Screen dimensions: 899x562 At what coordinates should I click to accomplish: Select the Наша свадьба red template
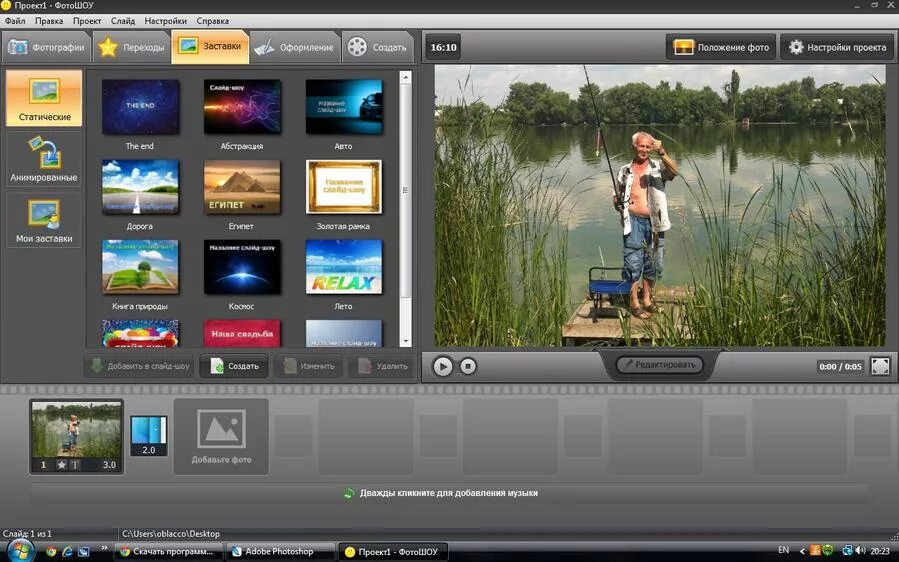[x=242, y=333]
